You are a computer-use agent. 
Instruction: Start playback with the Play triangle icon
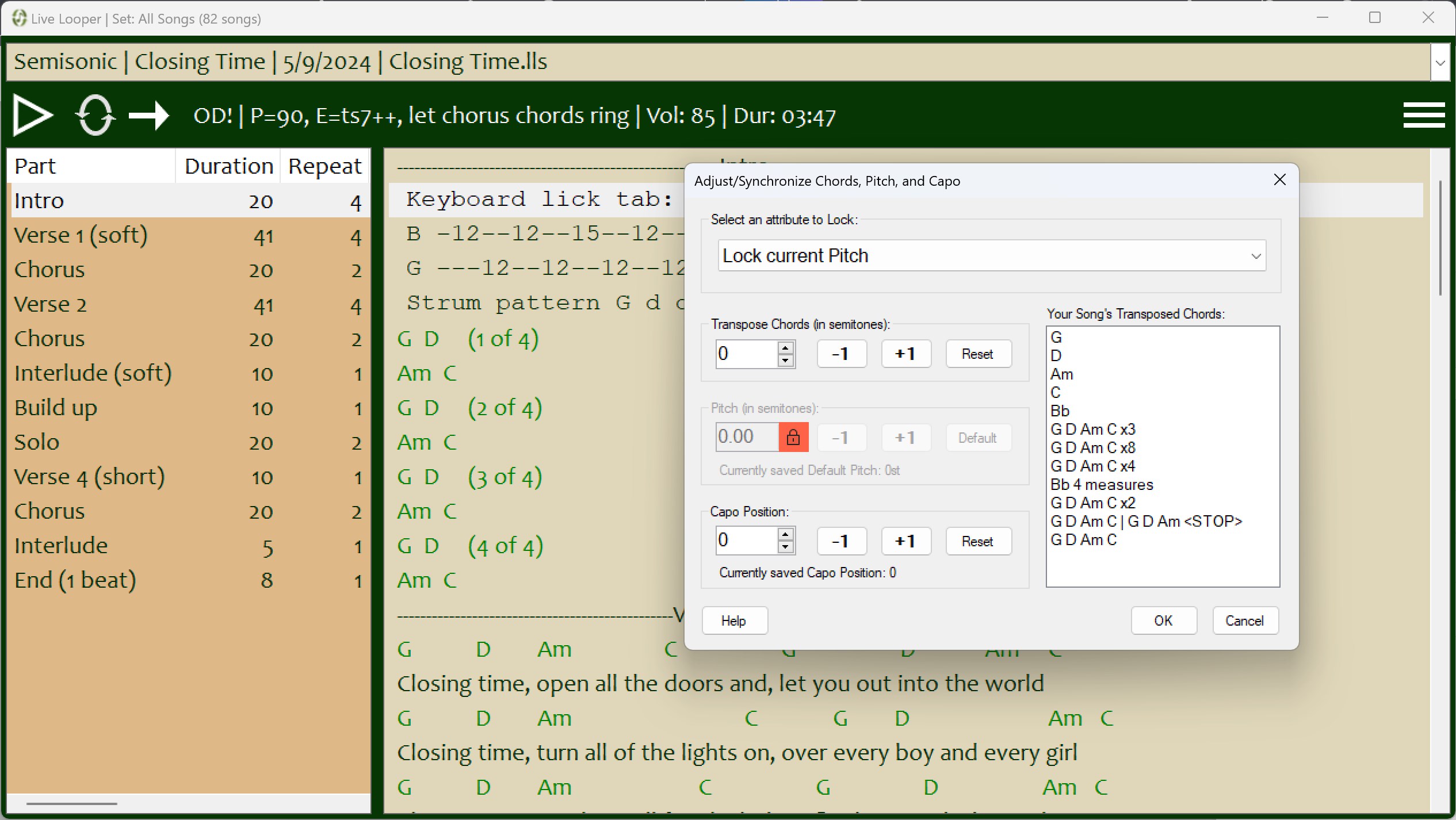coord(33,116)
